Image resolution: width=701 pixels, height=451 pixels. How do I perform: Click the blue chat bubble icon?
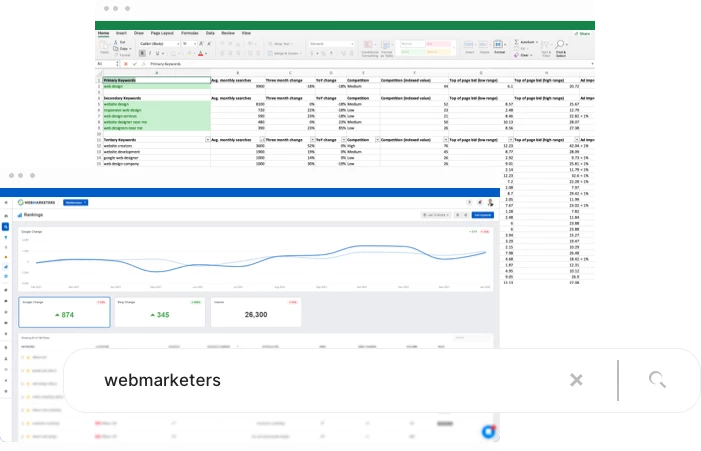click(488, 432)
